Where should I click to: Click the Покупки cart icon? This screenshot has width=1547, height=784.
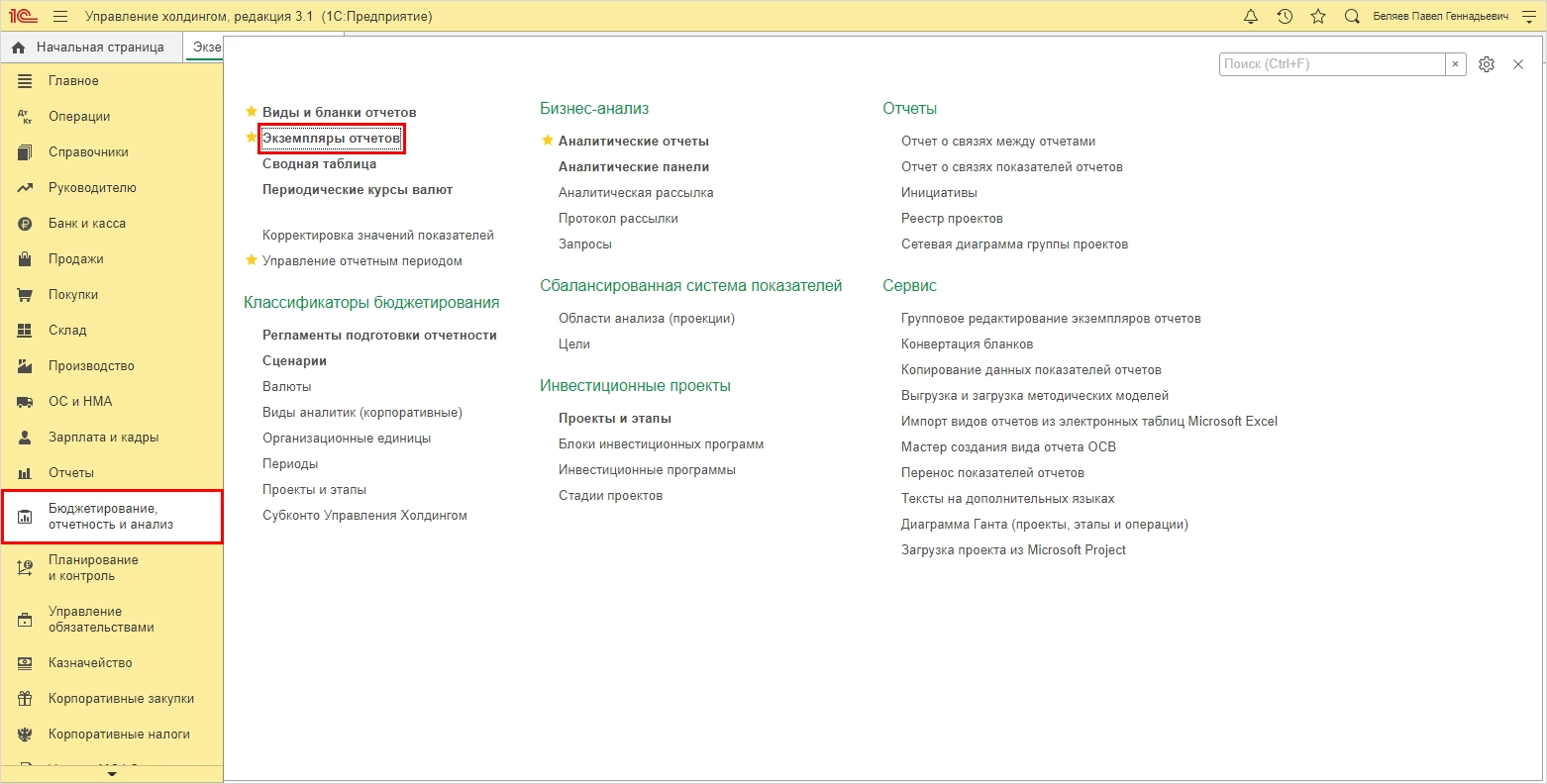click(x=26, y=295)
